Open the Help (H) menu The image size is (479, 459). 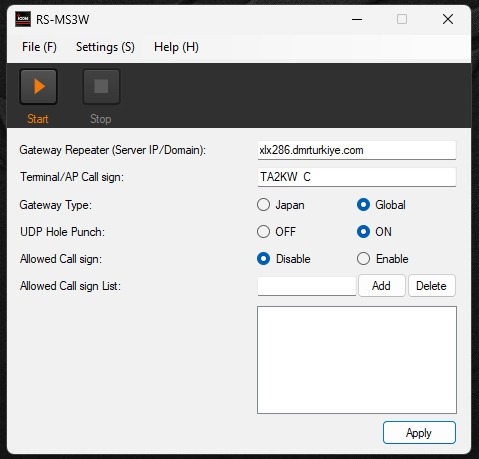tap(176, 47)
